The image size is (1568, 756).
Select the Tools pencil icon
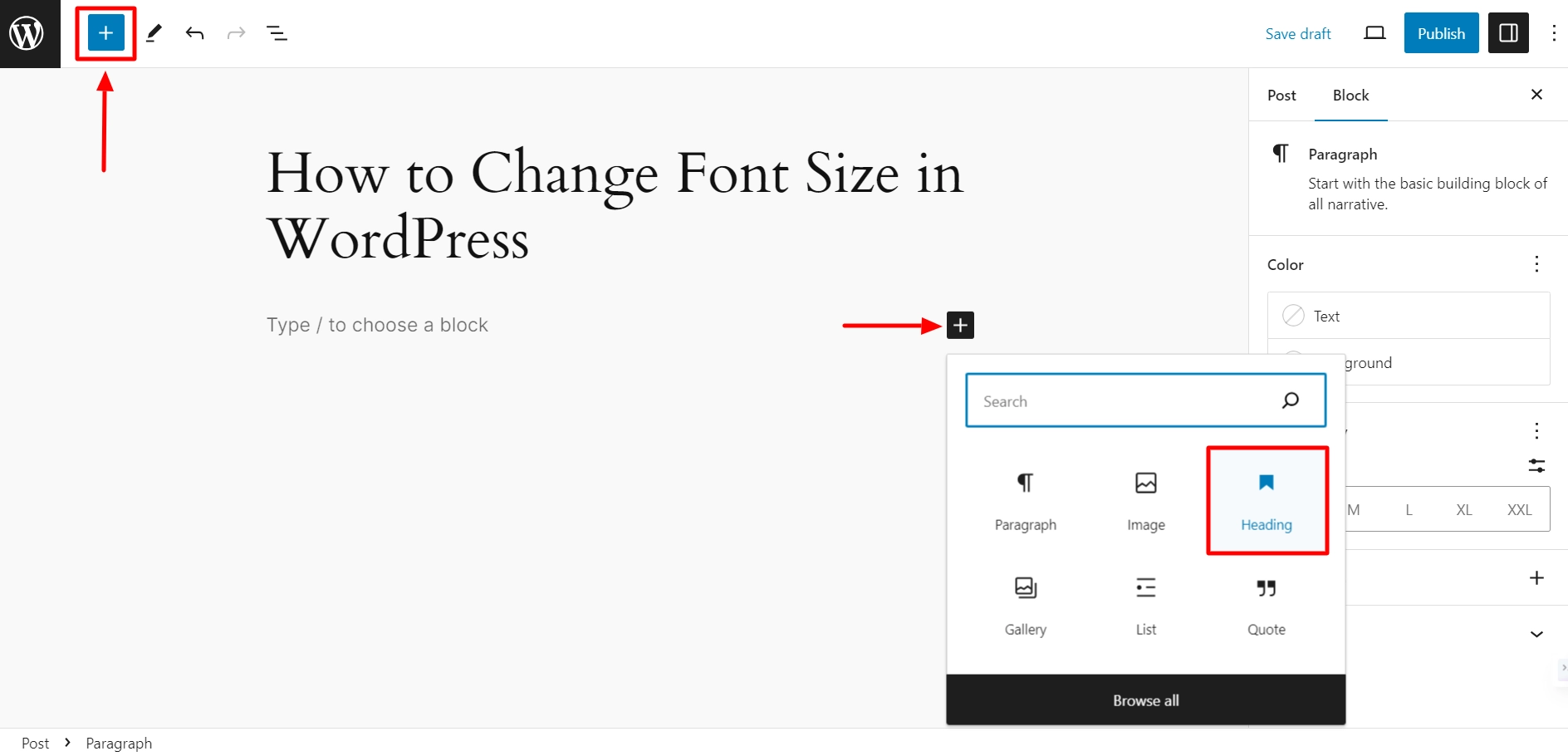[x=154, y=33]
